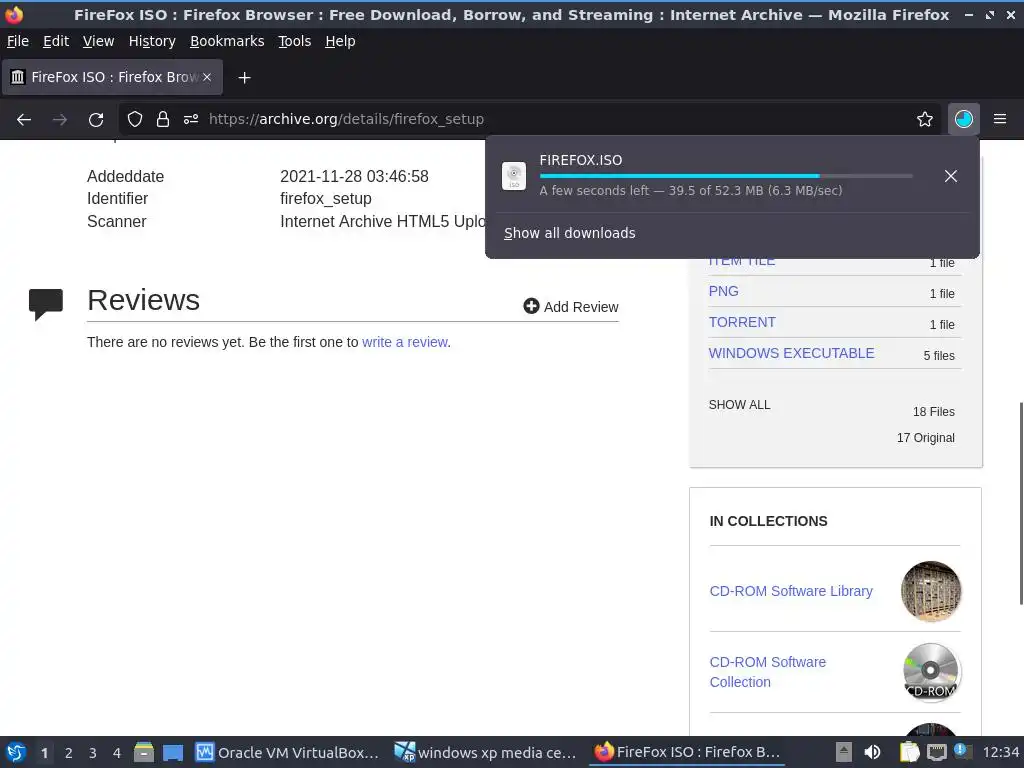Click the page vertical scrollbar thumb
The height and width of the screenshot is (768, 1024).
tap(1021, 503)
